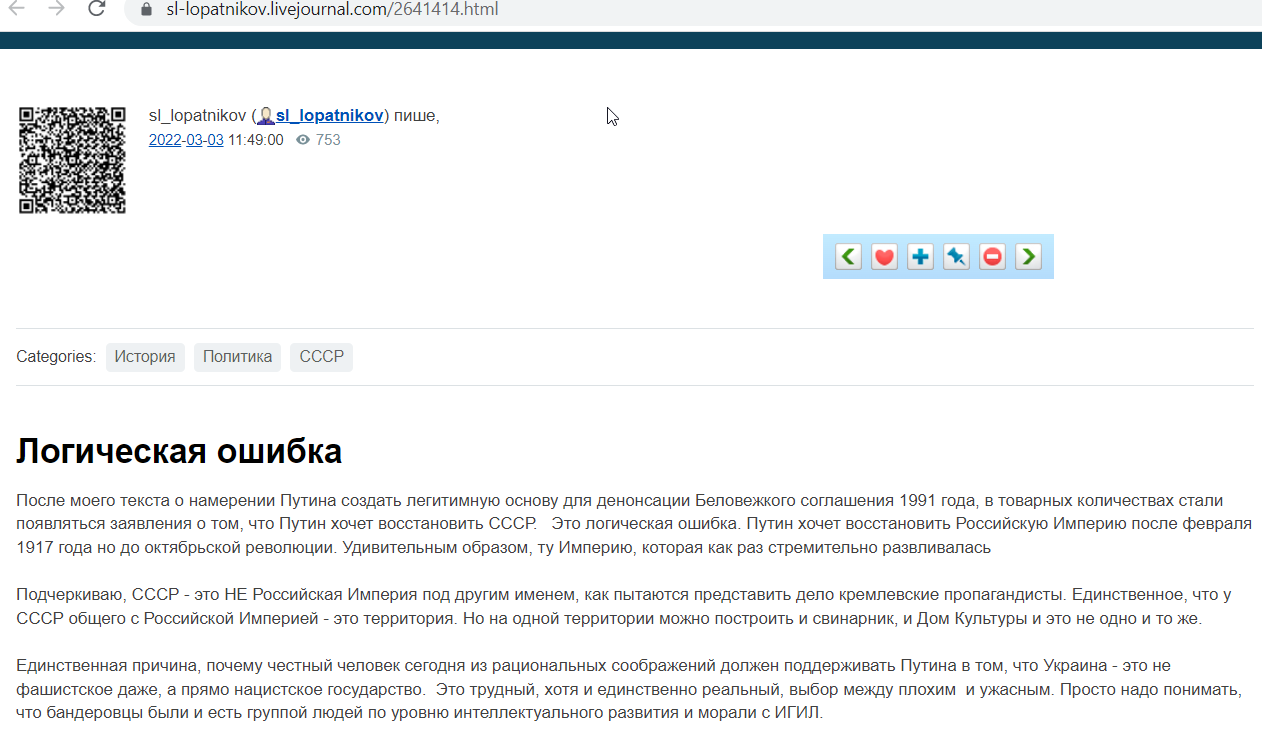This screenshot has width=1262, height=735.
Task: Click the blue plus add icon
Action: pyautogui.click(x=920, y=257)
